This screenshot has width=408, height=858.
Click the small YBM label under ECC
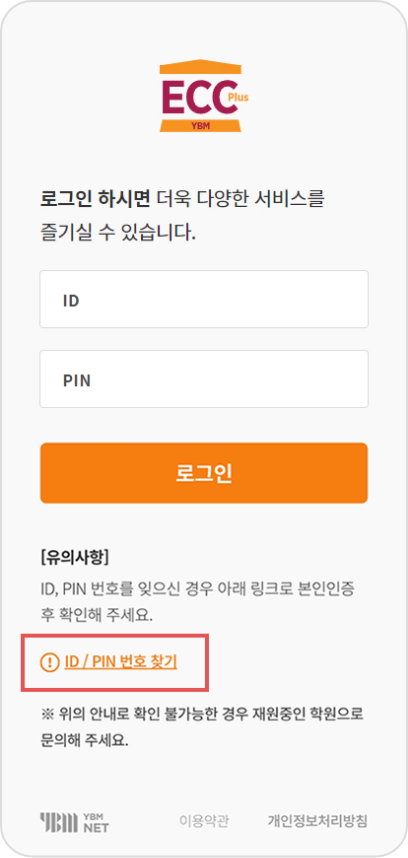tap(201, 125)
